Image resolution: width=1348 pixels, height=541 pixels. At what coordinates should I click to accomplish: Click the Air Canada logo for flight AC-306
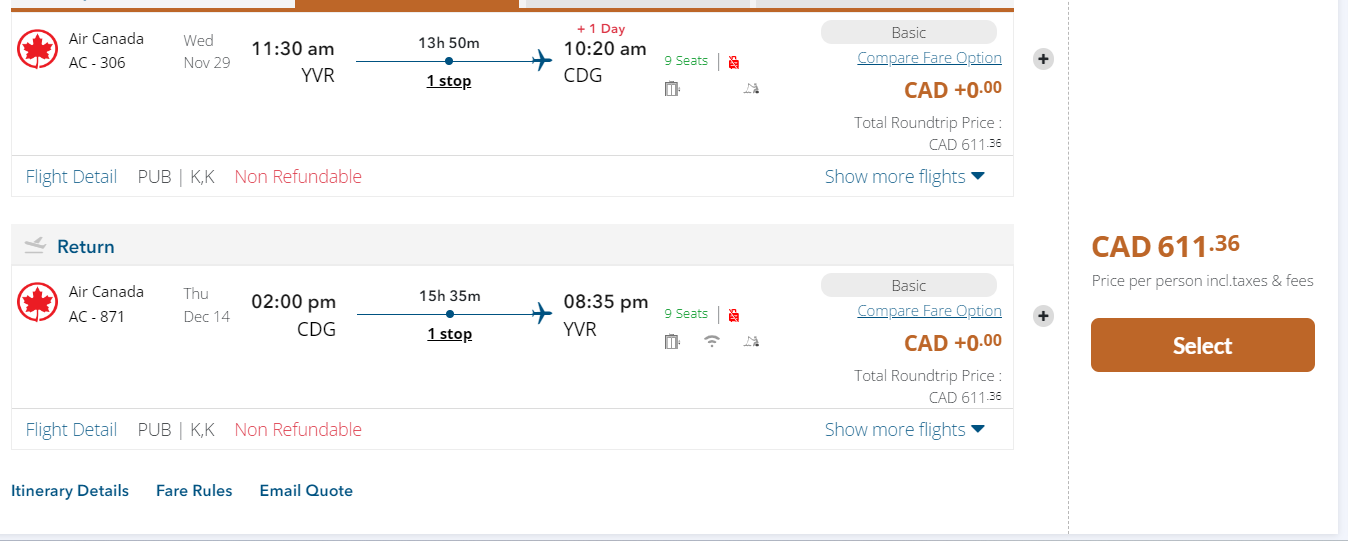point(38,50)
